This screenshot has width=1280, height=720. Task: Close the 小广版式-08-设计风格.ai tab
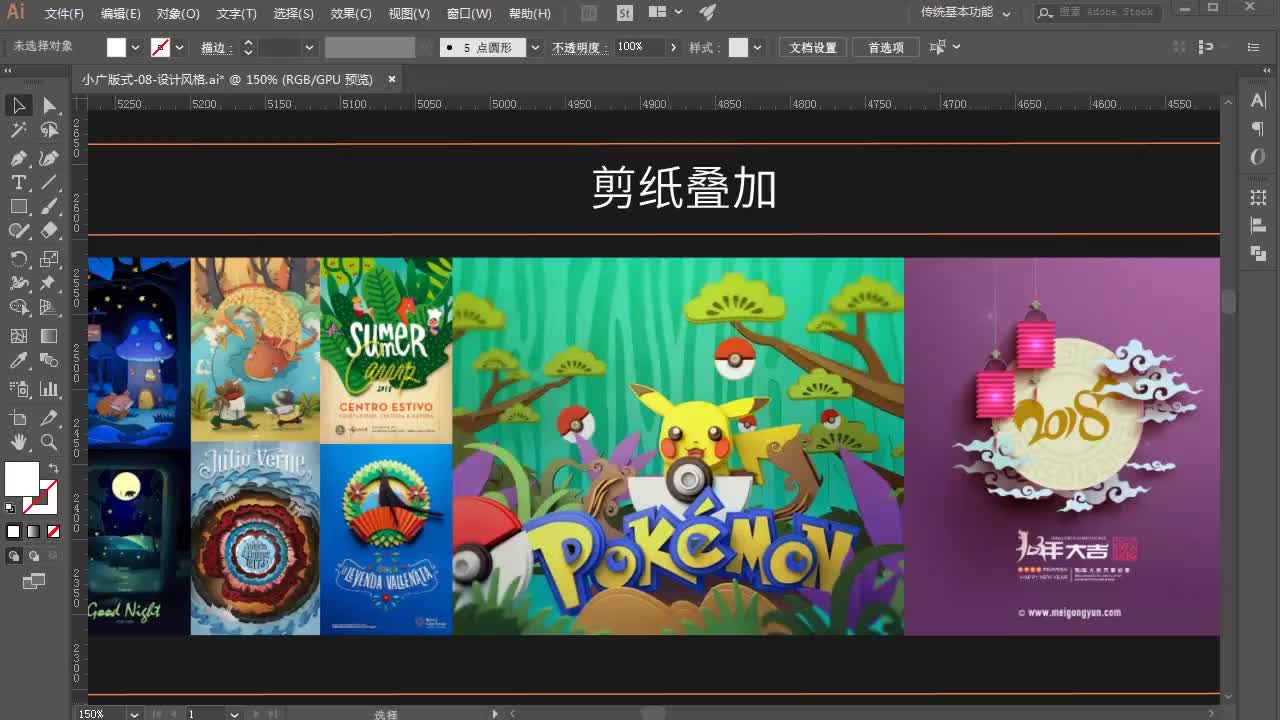point(392,79)
